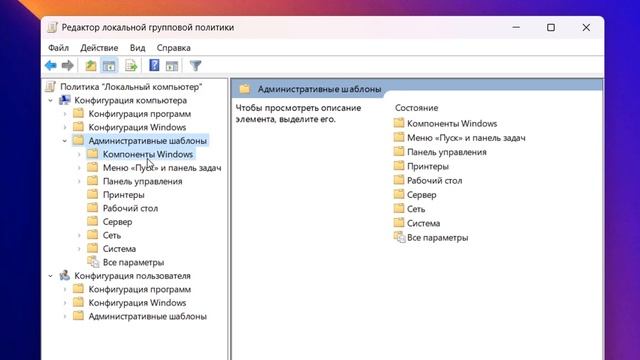
Task: Select Система label in the tree
Action: point(119,249)
